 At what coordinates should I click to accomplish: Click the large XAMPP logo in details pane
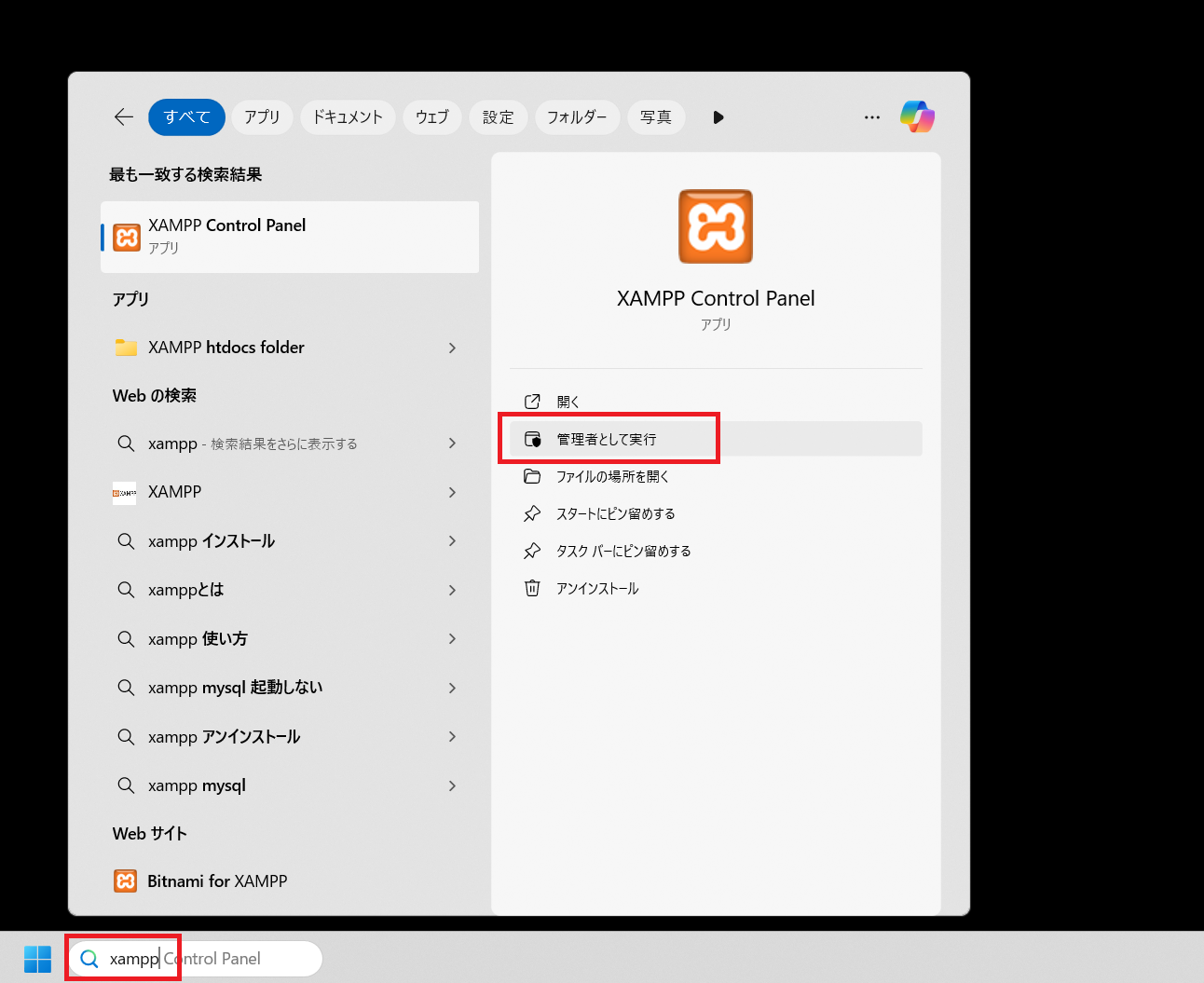coord(716,226)
